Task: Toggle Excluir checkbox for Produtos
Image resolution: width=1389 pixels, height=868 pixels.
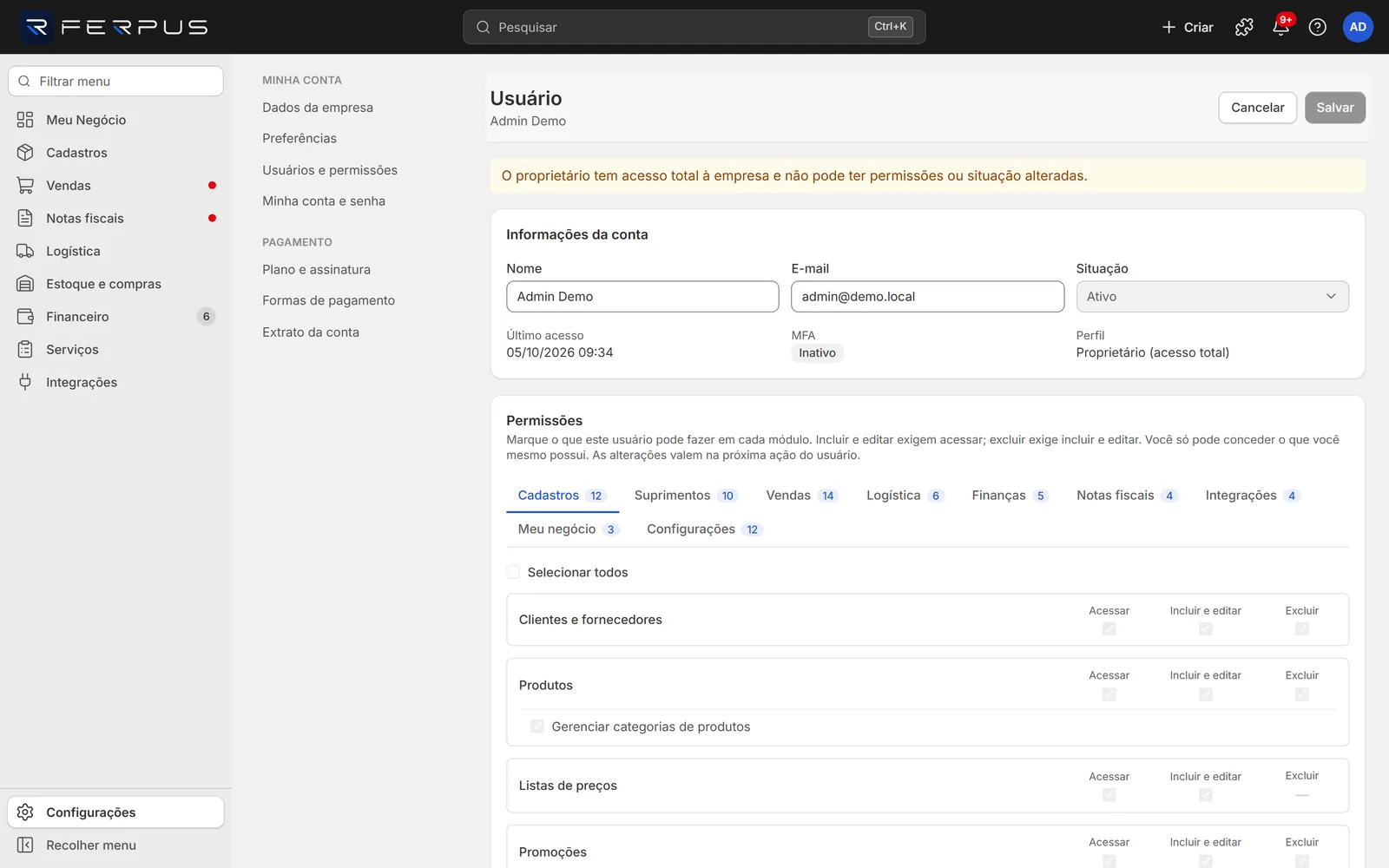Action: pyautogui.click(x=1301, y=694)
